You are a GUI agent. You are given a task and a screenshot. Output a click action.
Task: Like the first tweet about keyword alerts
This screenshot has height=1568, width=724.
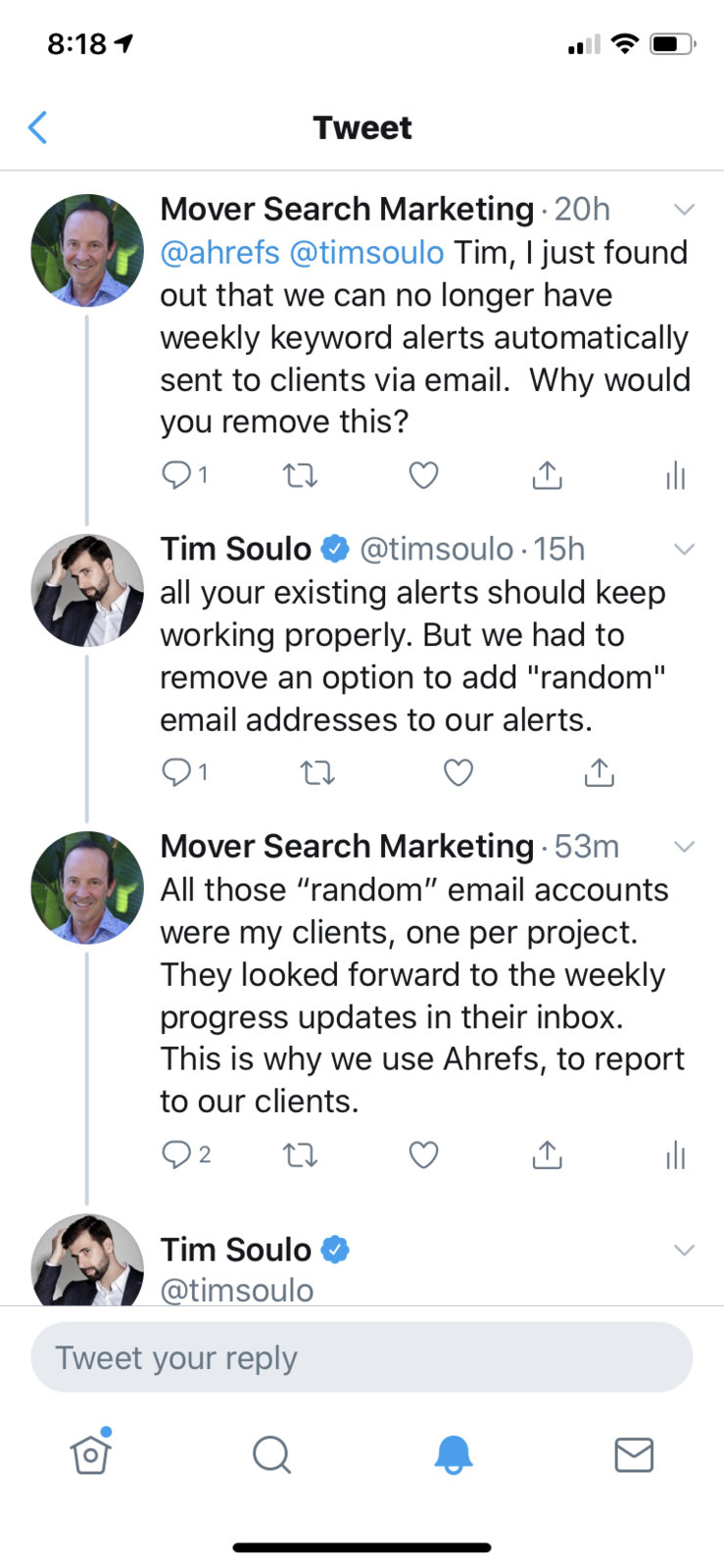point(423,475)
